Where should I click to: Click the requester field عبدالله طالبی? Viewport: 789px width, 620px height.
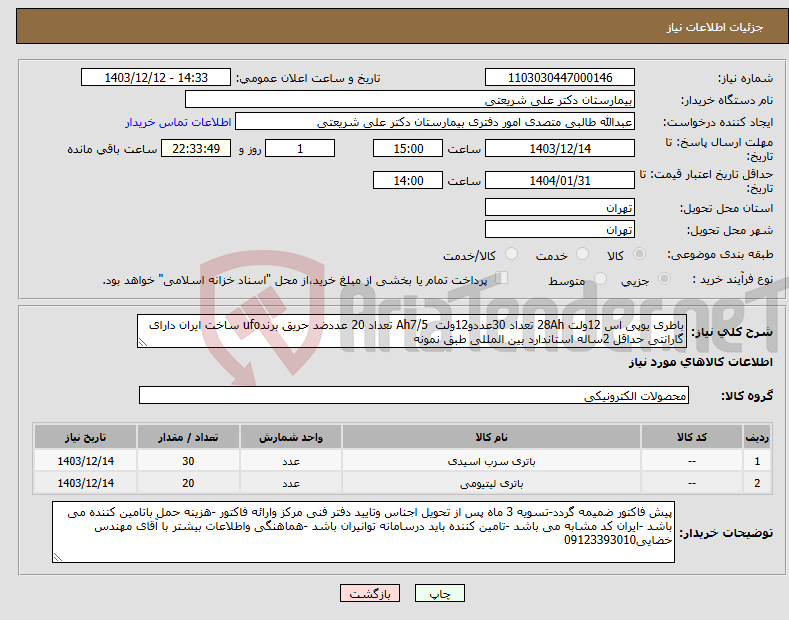click(x=435, y=122)
